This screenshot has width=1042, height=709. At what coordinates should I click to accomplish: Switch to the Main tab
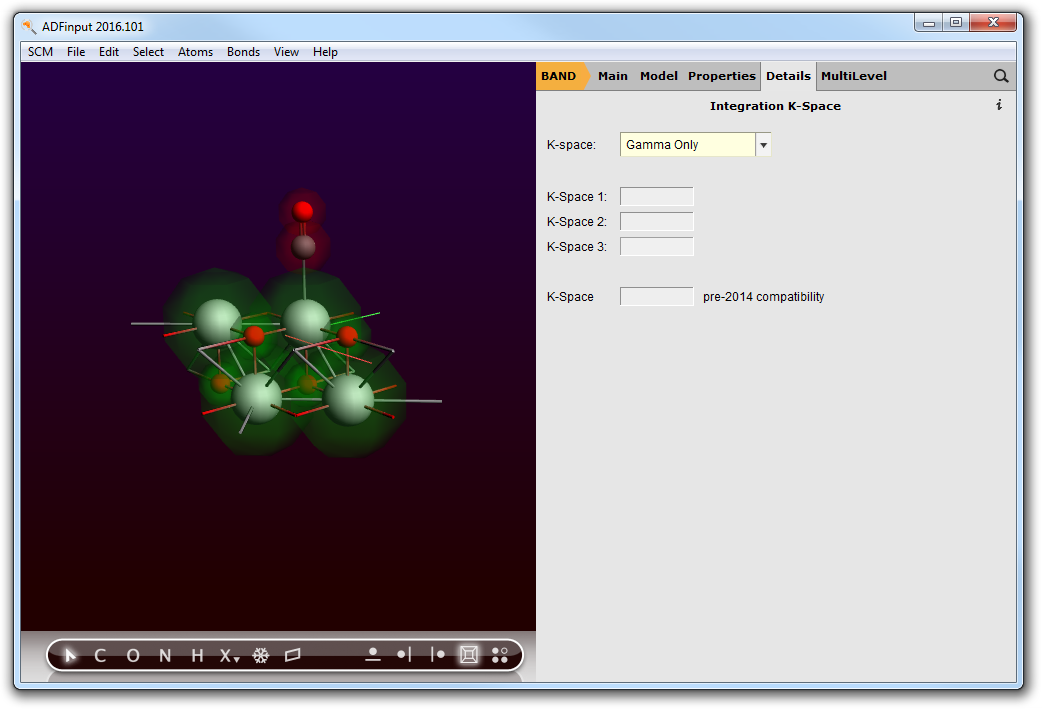[x=613, y=76]
